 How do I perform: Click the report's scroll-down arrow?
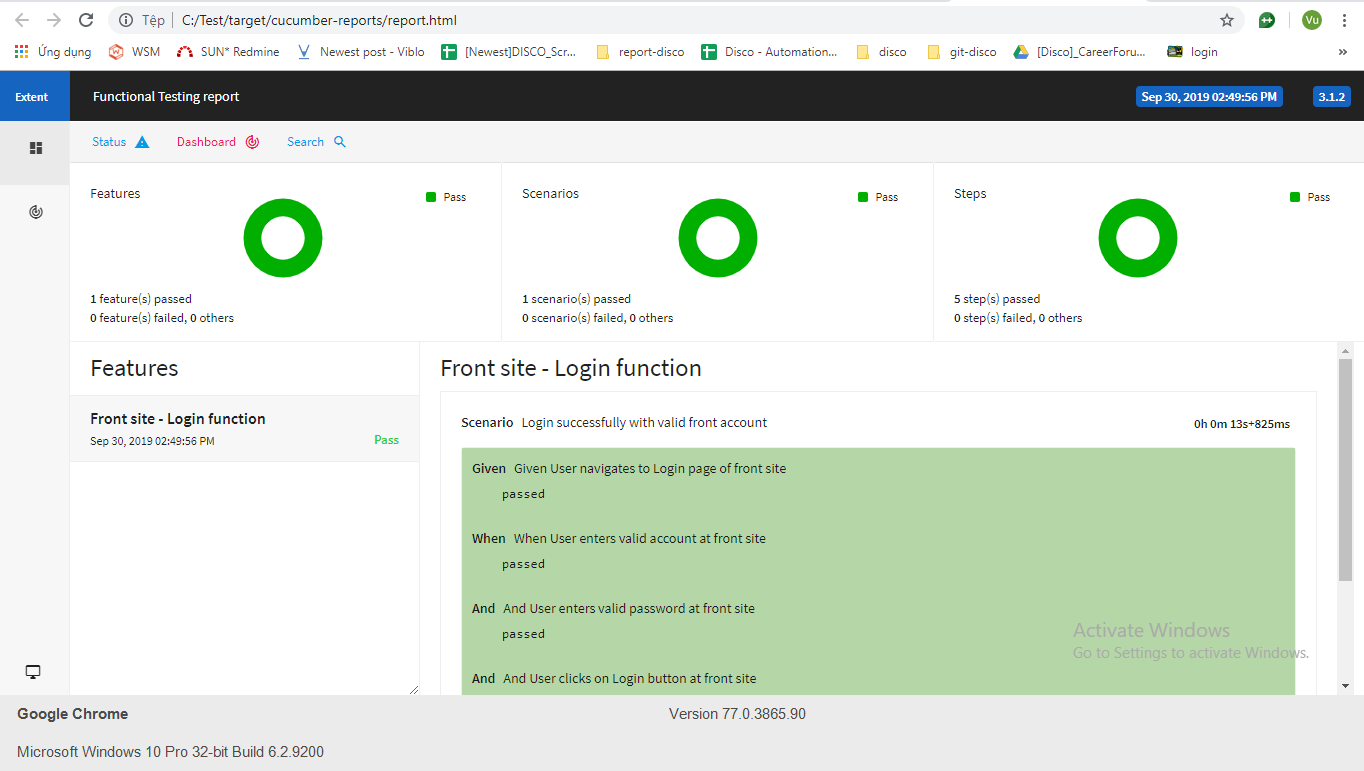(x=1345, y=685)
